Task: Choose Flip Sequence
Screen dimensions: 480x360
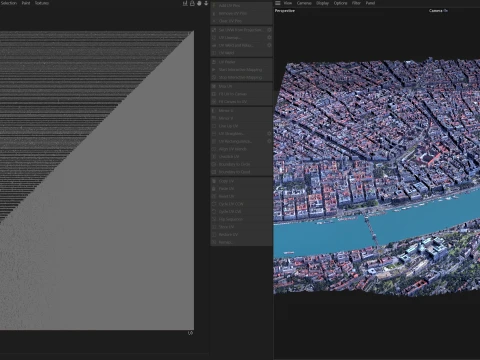Action: point(242,219)
